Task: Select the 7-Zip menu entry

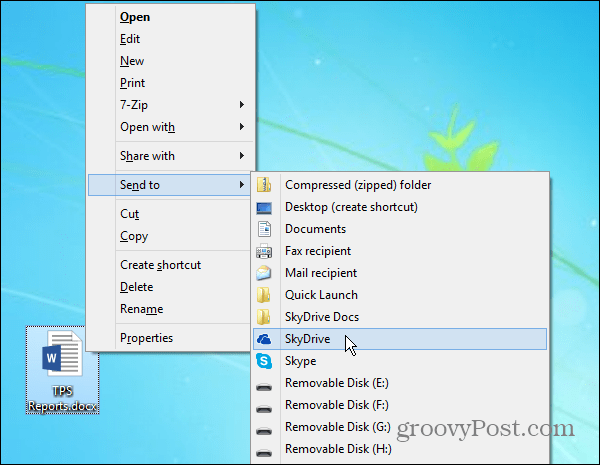Action: [x=171, y=105]
